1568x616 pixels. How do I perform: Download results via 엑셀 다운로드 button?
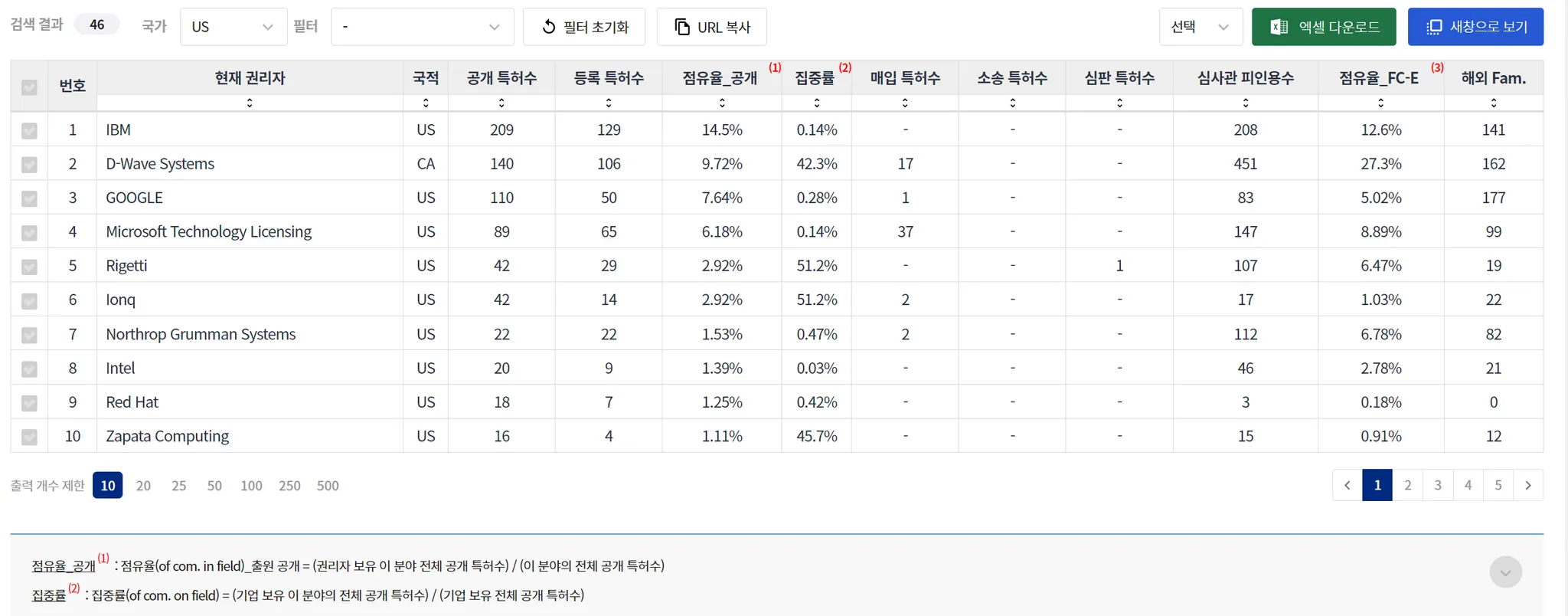(1324, 27)
